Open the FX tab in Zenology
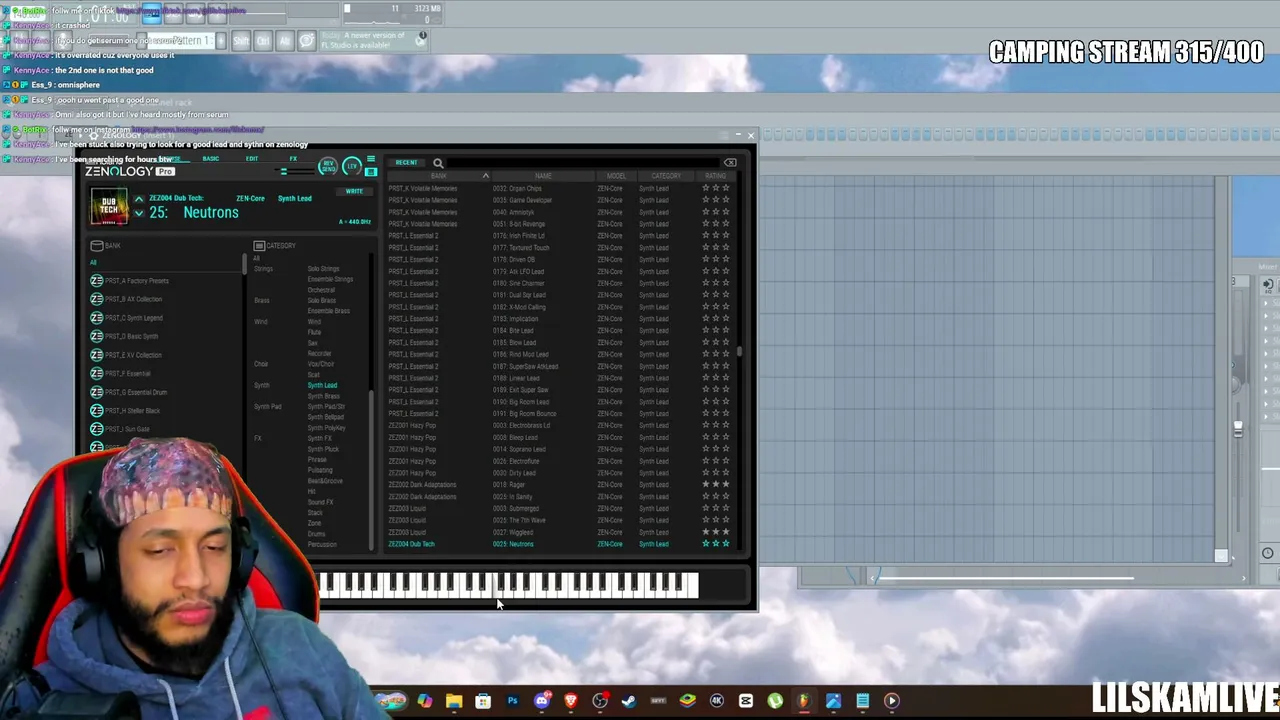The image size is (1280, 720). [x=293, y=159]
